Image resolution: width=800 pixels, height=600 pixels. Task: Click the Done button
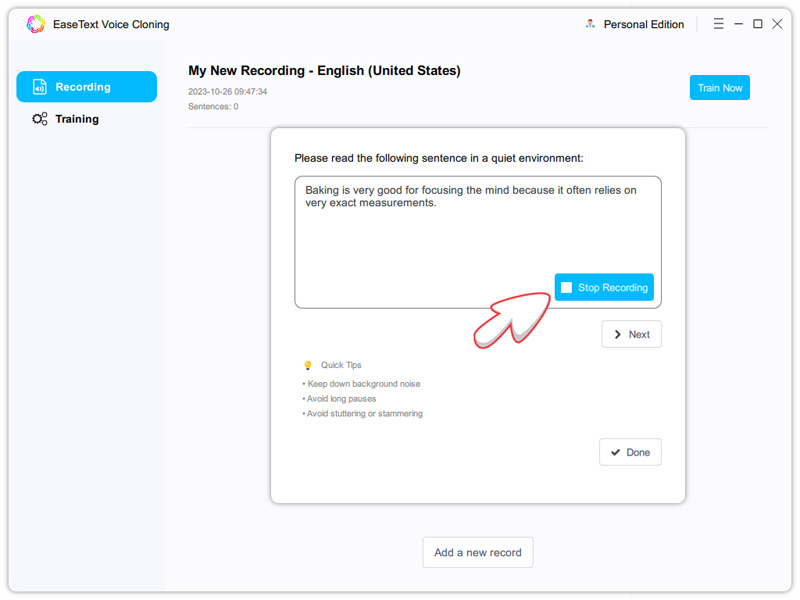(x=630, y=452)
